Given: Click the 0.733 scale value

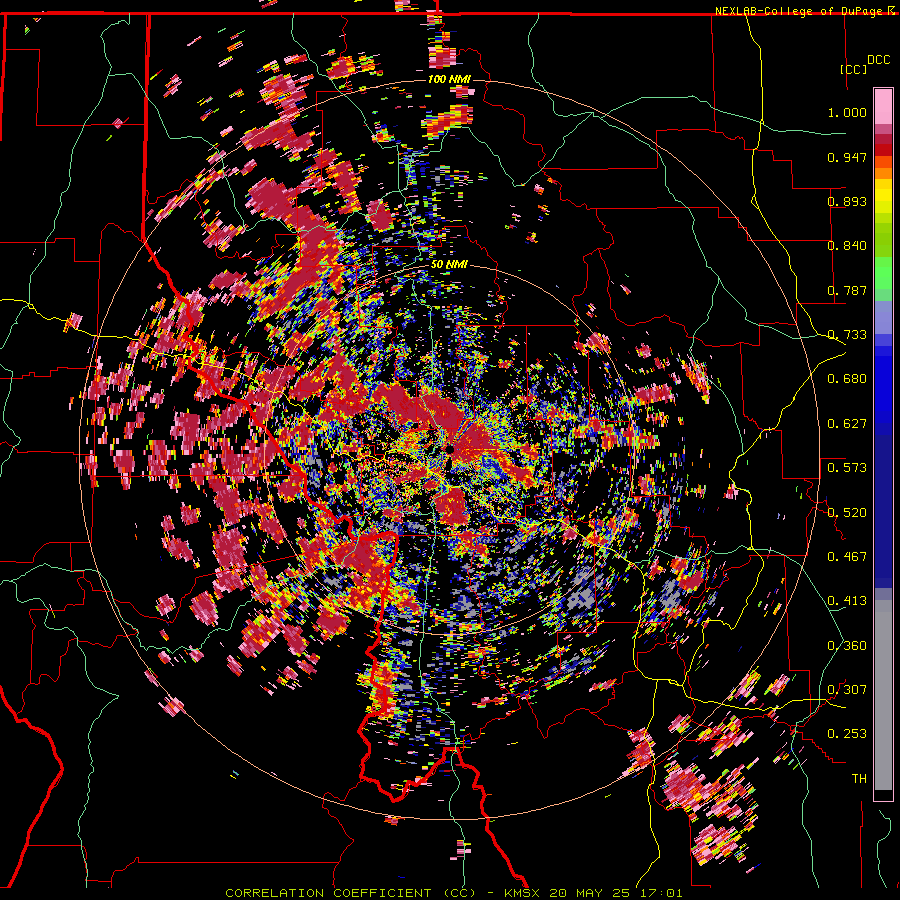Looking at the screenshot, I should click(x=847, y=335).
